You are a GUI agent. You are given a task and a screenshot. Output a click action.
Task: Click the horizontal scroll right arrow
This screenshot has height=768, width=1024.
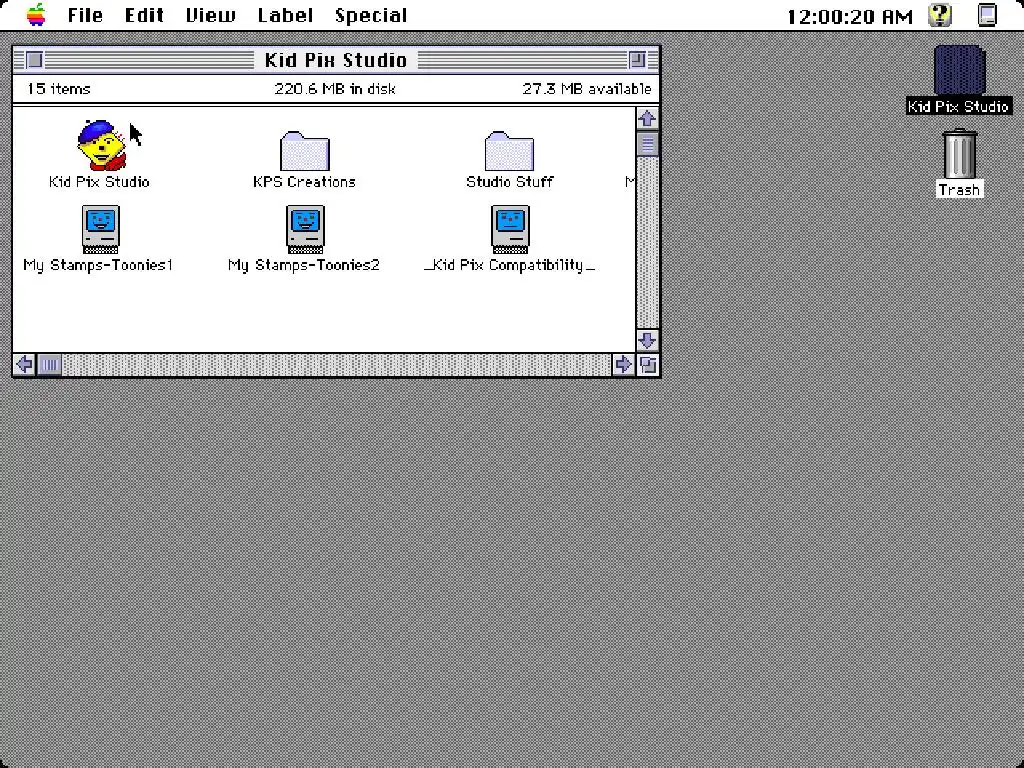[x=623, y=364]
